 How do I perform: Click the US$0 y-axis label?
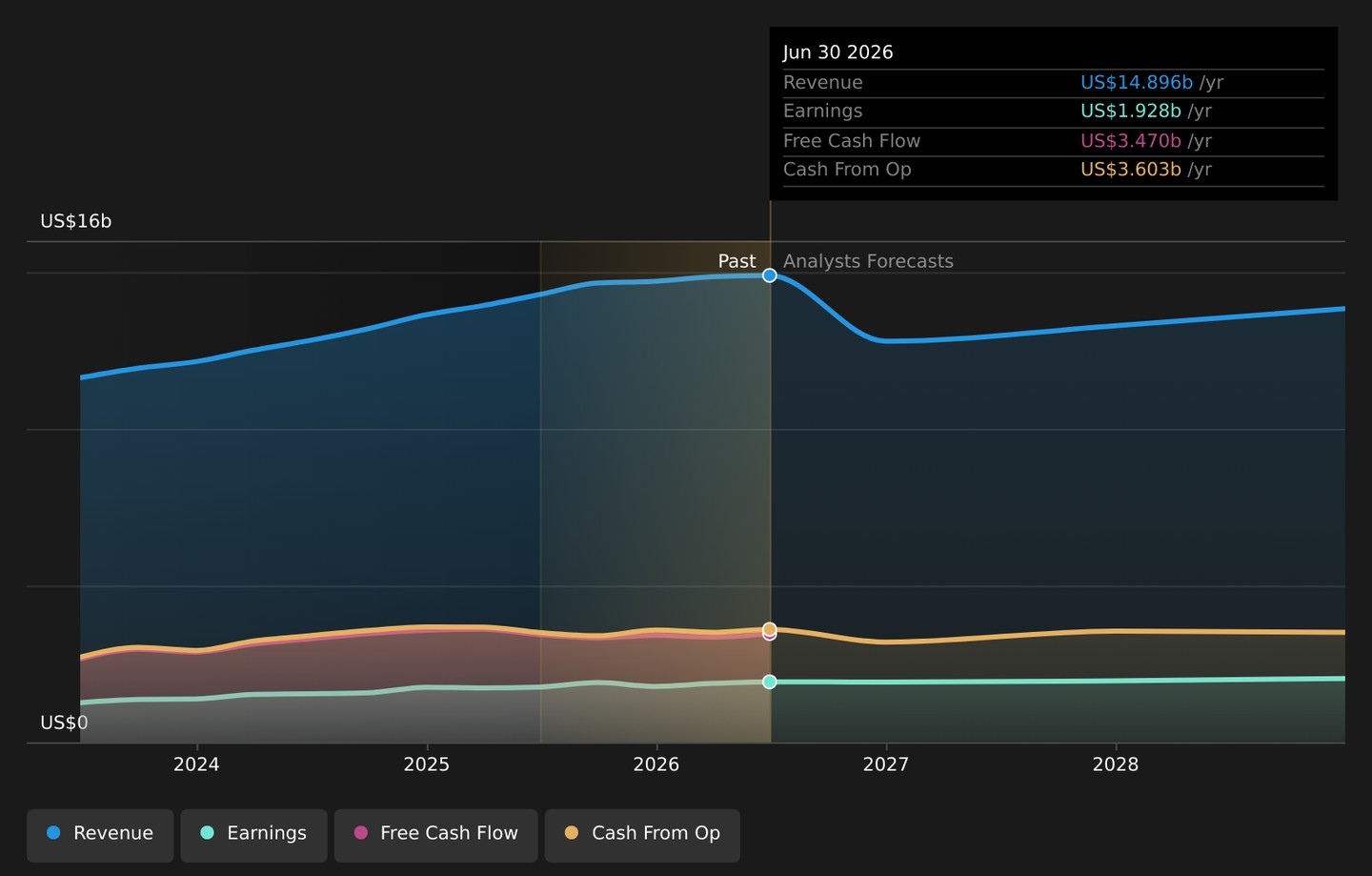(x=64, y=723)
